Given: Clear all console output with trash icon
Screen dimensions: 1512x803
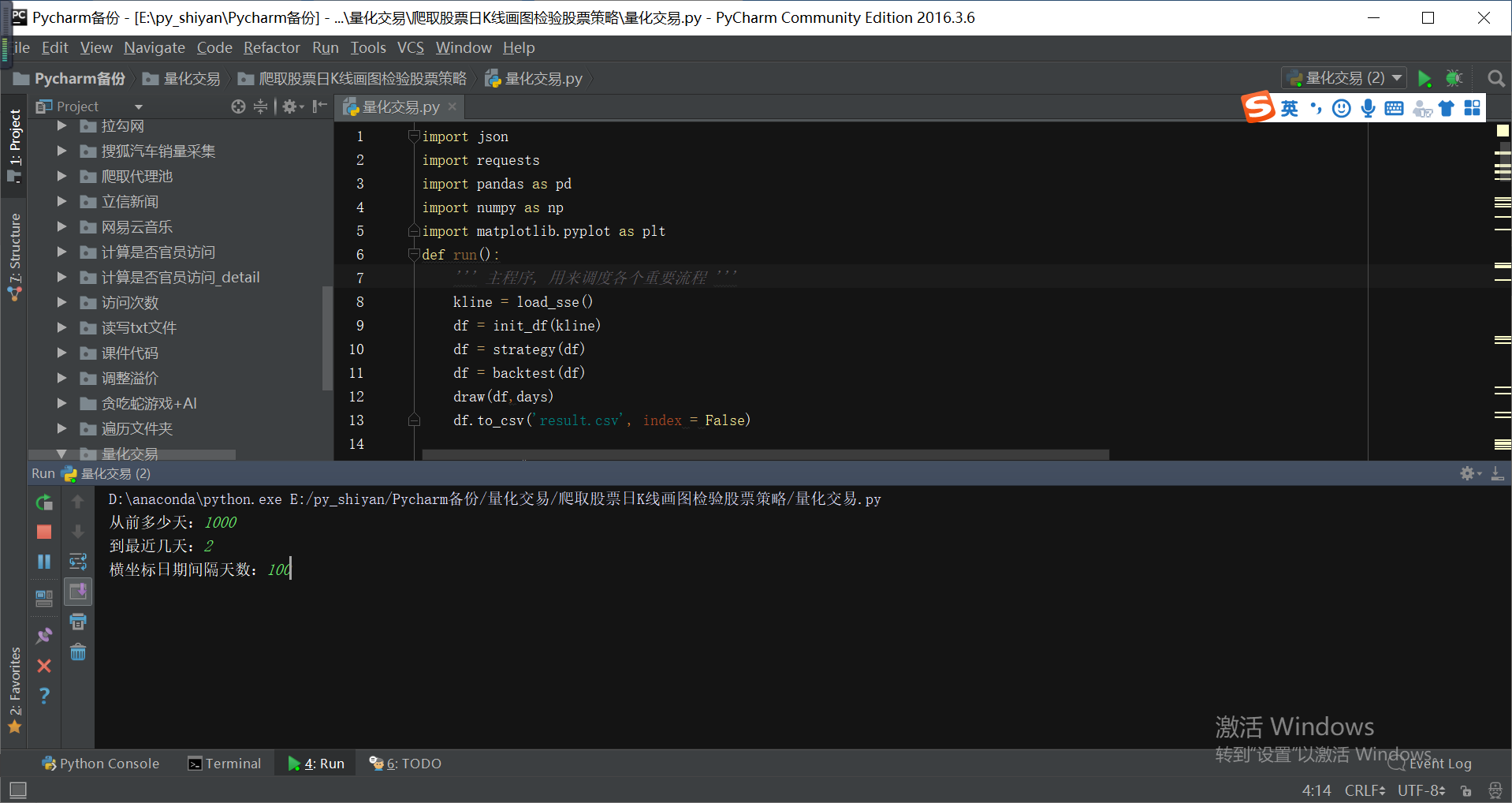Looking at the screenshot, I should pyautogui.click(x=78, y=652).
